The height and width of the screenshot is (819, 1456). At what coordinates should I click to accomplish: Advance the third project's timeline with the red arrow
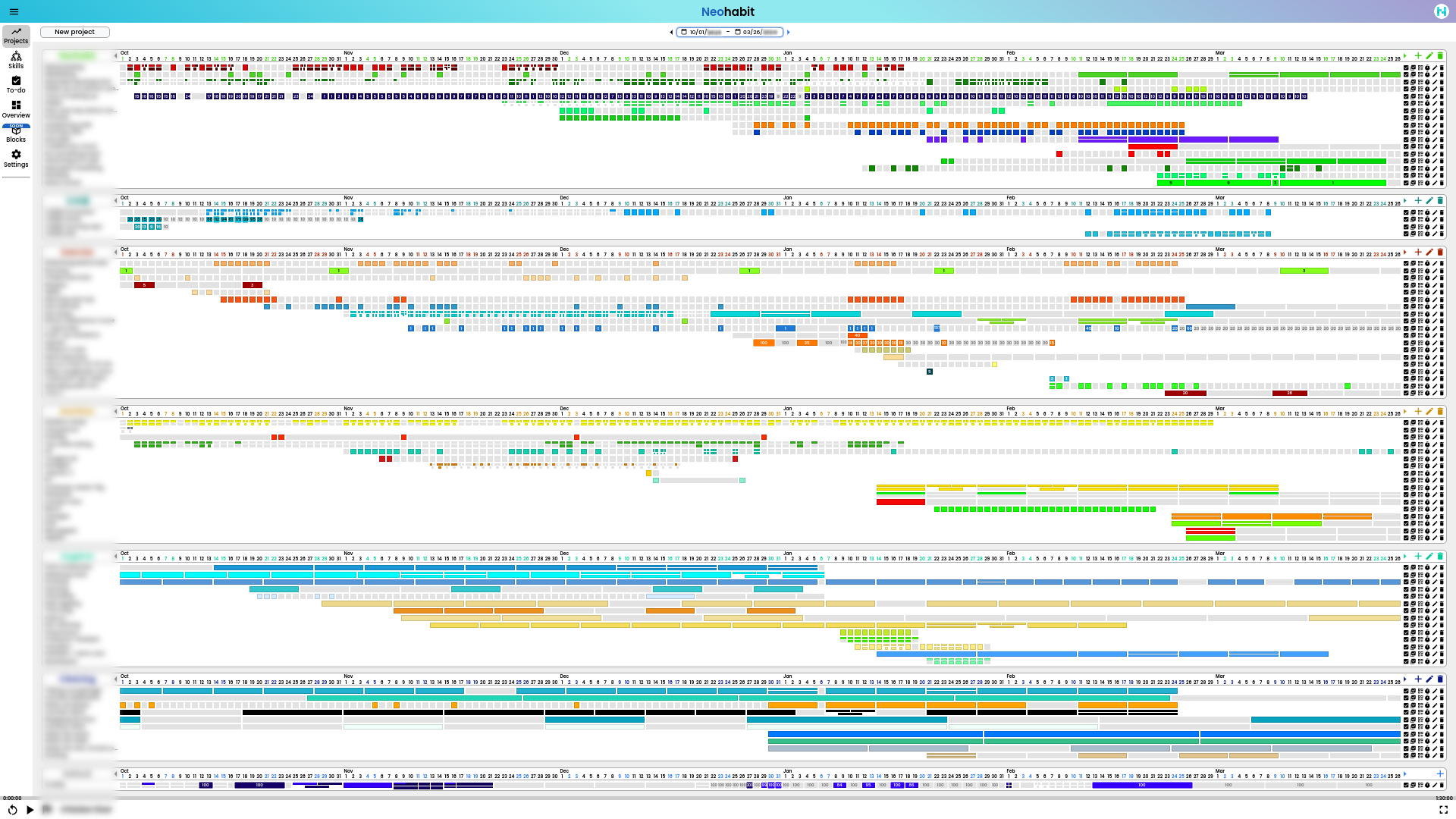pos(1405,252)
